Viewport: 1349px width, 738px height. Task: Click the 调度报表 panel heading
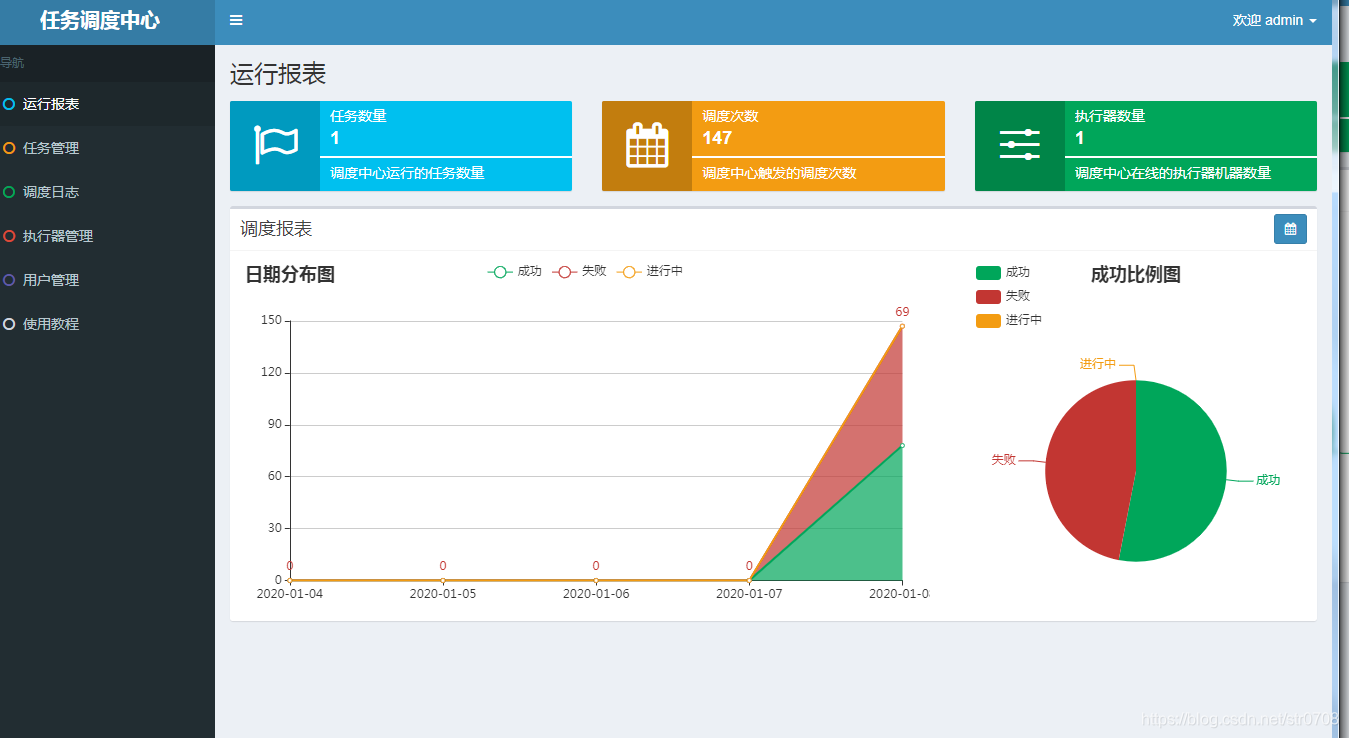276,229
